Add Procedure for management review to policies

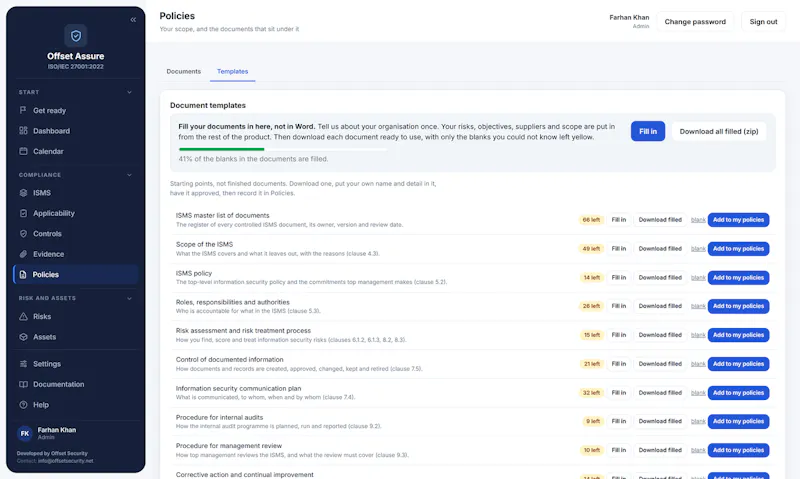point(738,450)
